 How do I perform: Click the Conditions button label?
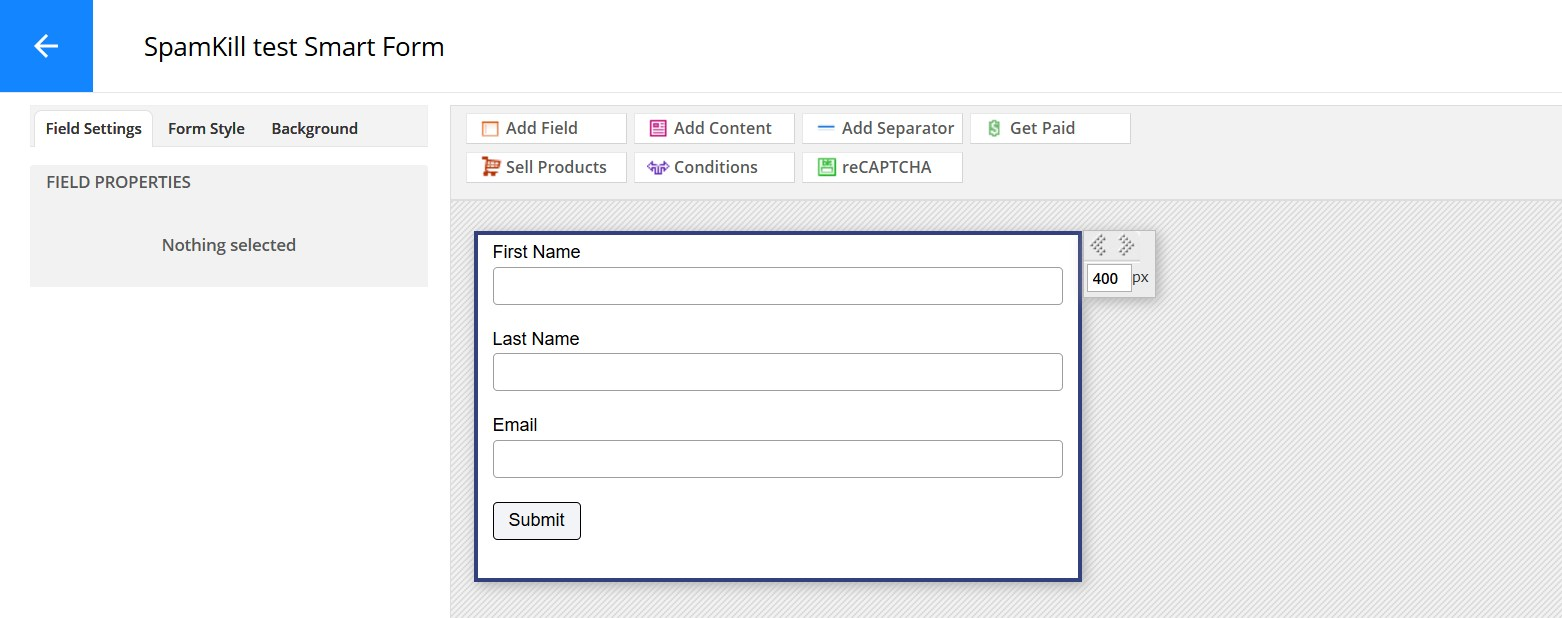[x=716, y=167]
